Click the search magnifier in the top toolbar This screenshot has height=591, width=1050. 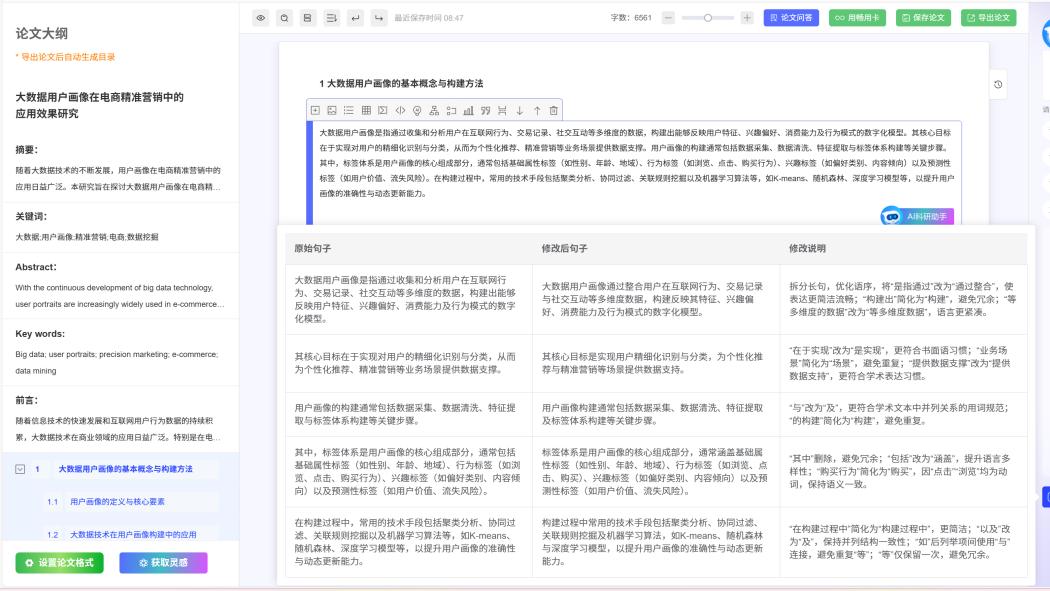(285, 17)
